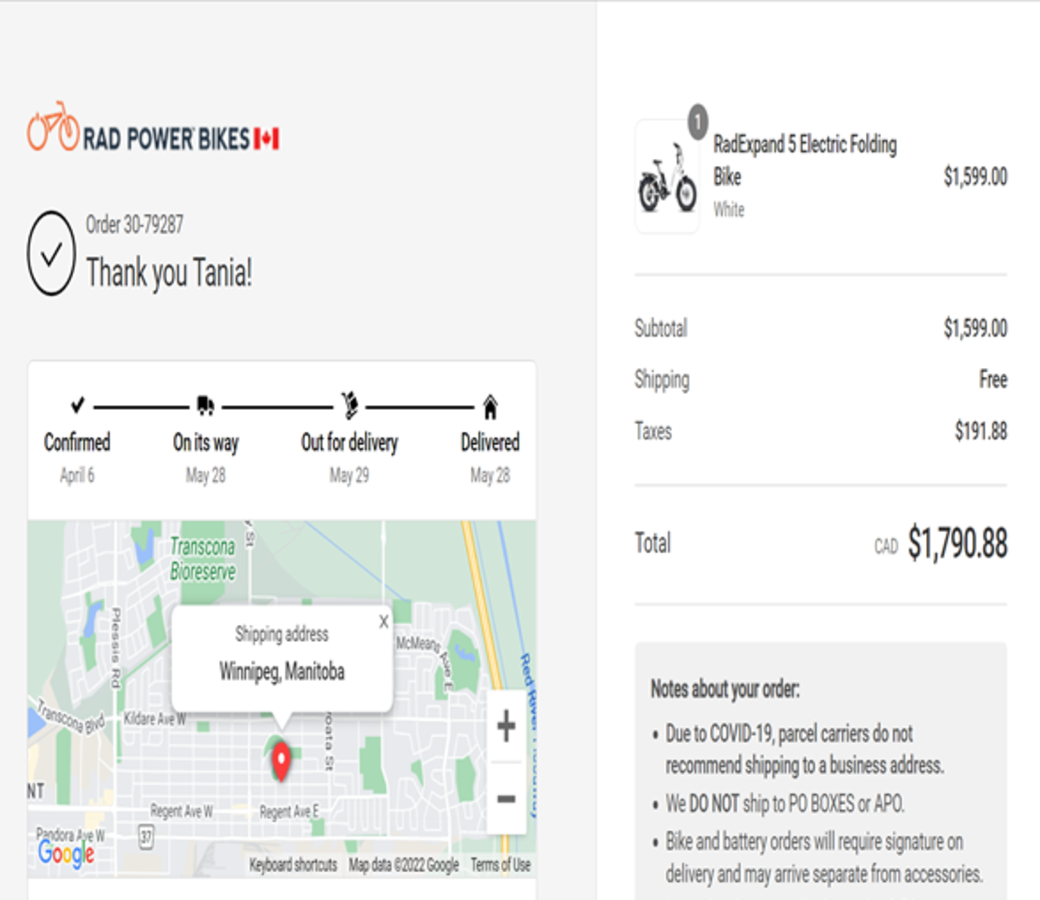Click the Confirmed step checkmark icon

click(77, 406)
